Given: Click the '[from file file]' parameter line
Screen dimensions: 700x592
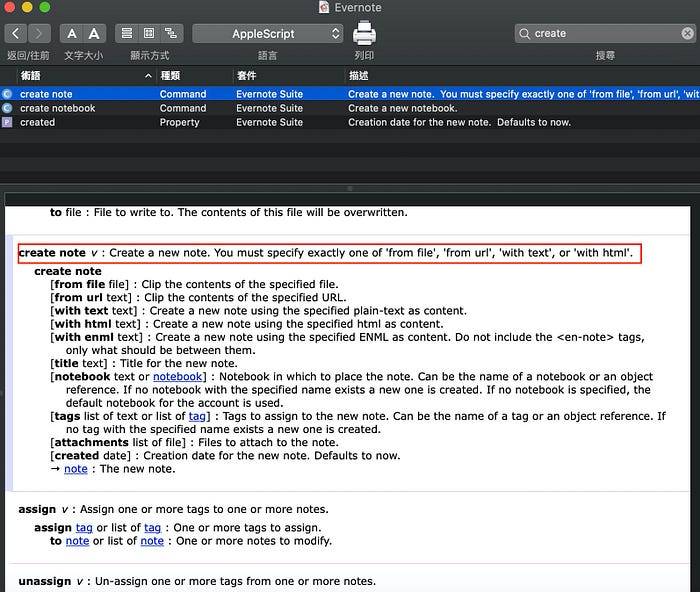Looking at the screenshot, I should coord(194,284).
